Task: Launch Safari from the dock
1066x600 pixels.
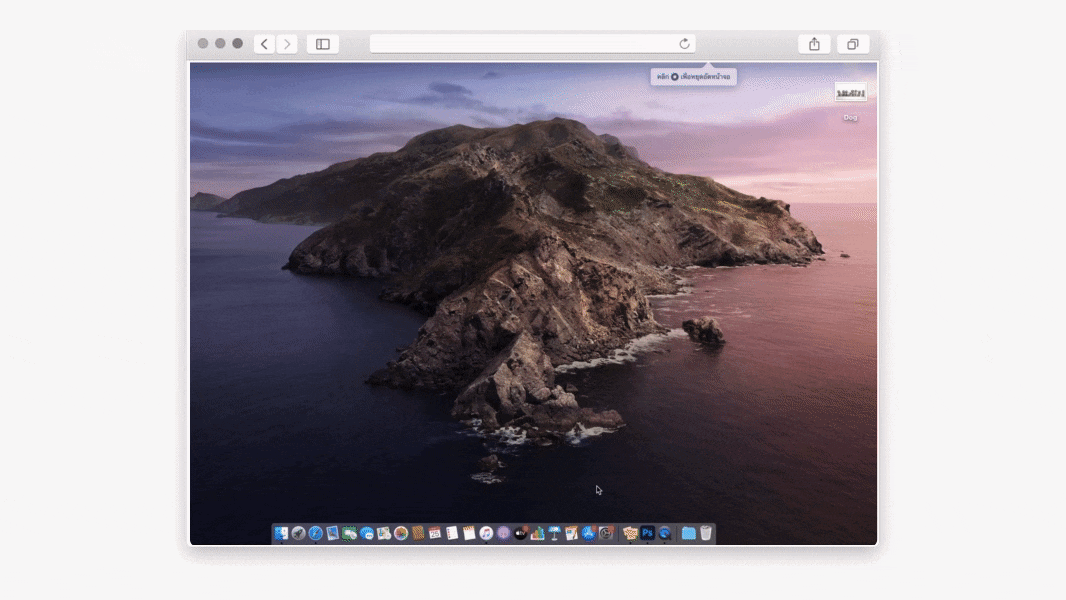Action: [315, 534]
